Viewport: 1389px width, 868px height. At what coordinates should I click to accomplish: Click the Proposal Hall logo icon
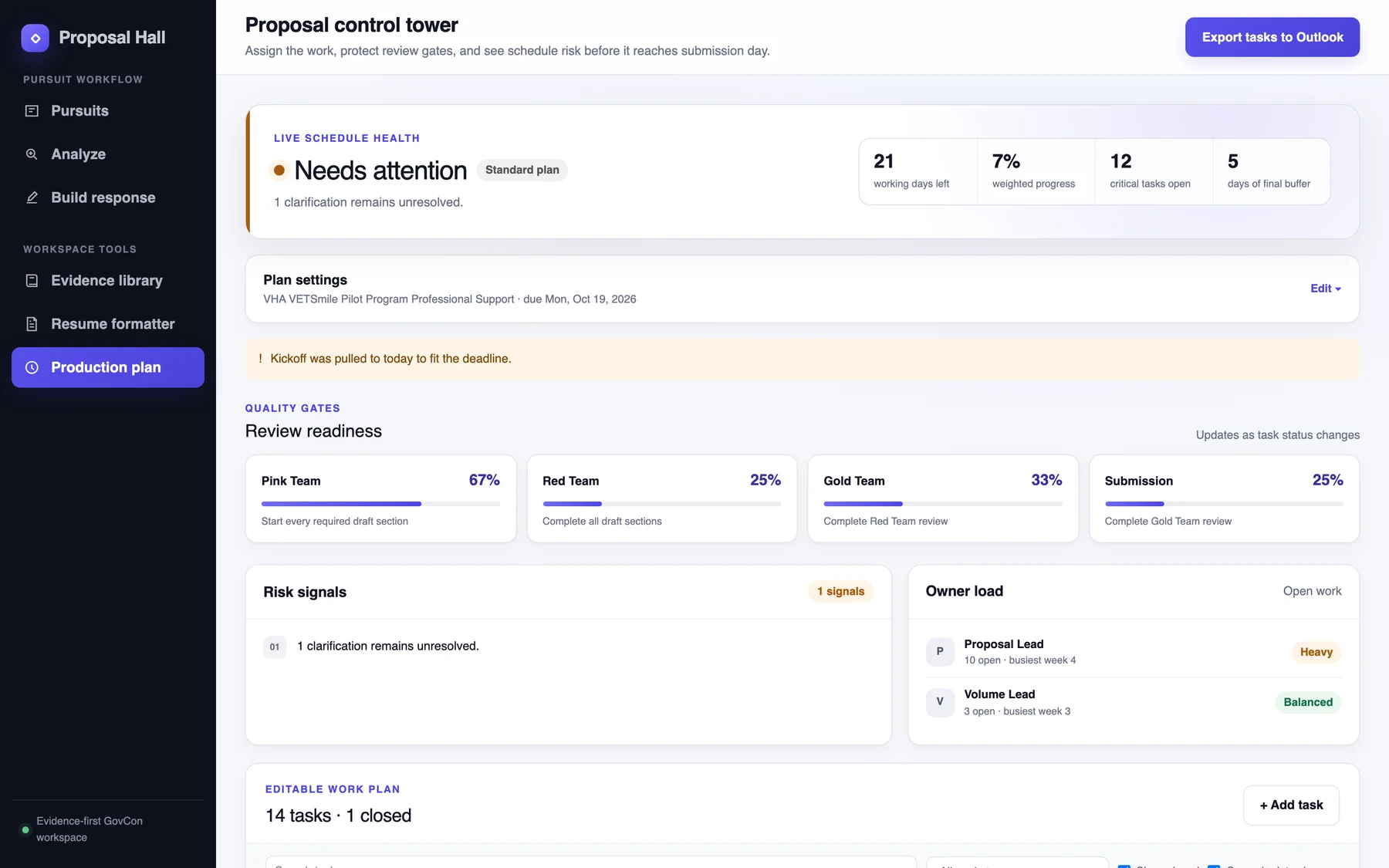35,38
